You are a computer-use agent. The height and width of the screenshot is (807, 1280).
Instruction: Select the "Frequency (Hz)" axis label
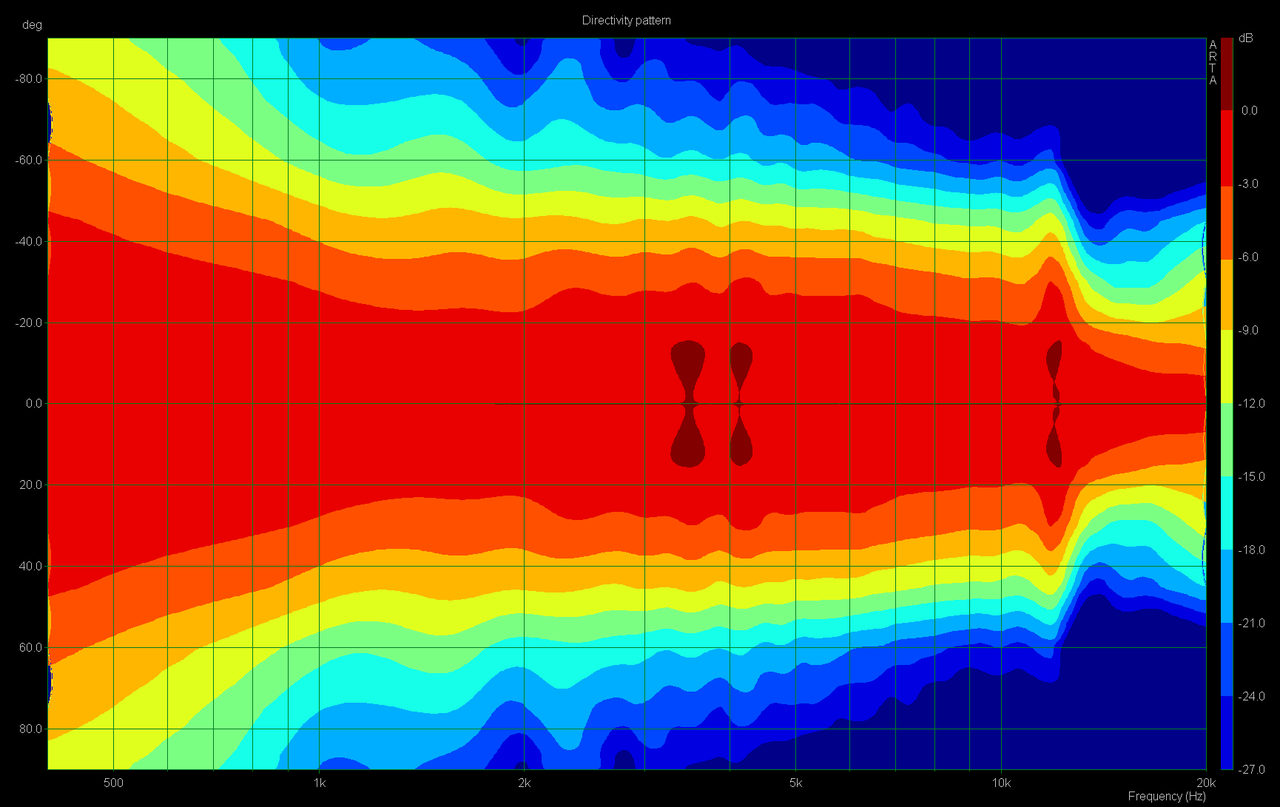pyautogui.click(x=1167, y=796)
